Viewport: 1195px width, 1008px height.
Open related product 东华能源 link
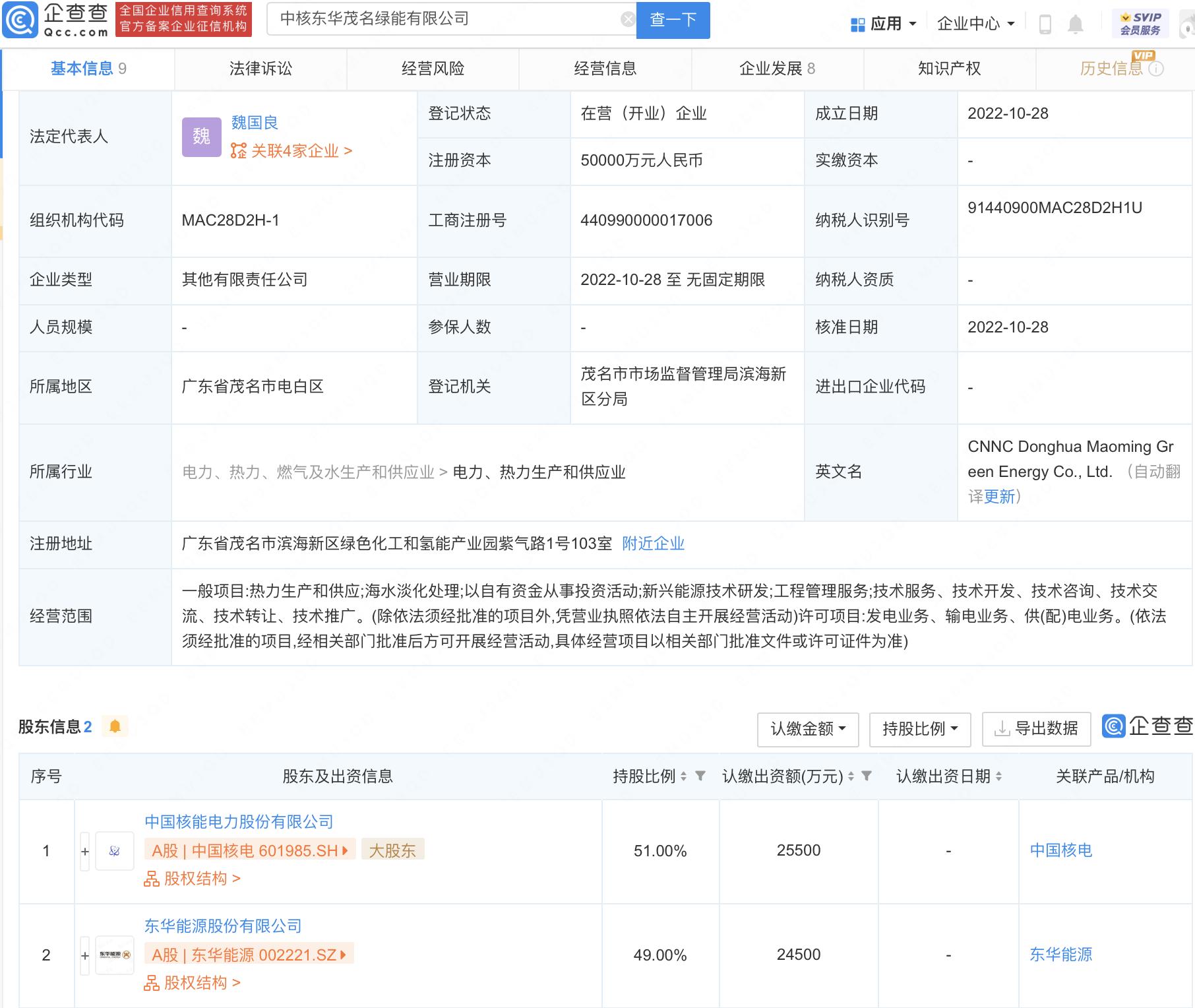click(x=1061, y=955)
